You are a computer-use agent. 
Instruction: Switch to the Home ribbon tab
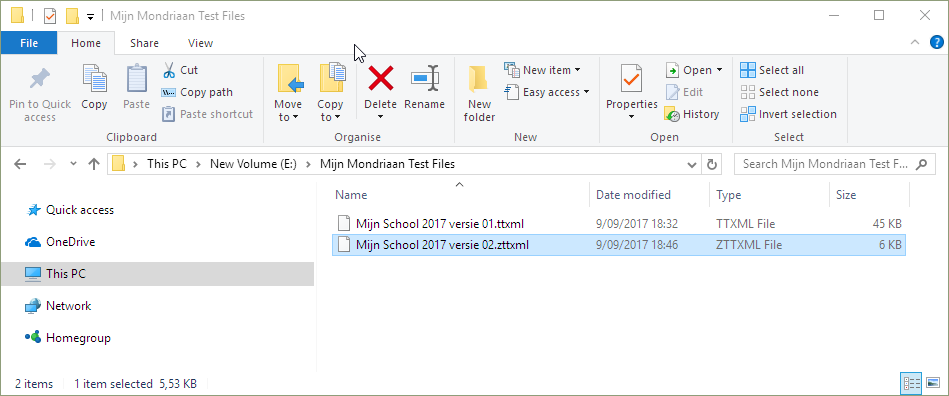(86, 43)
